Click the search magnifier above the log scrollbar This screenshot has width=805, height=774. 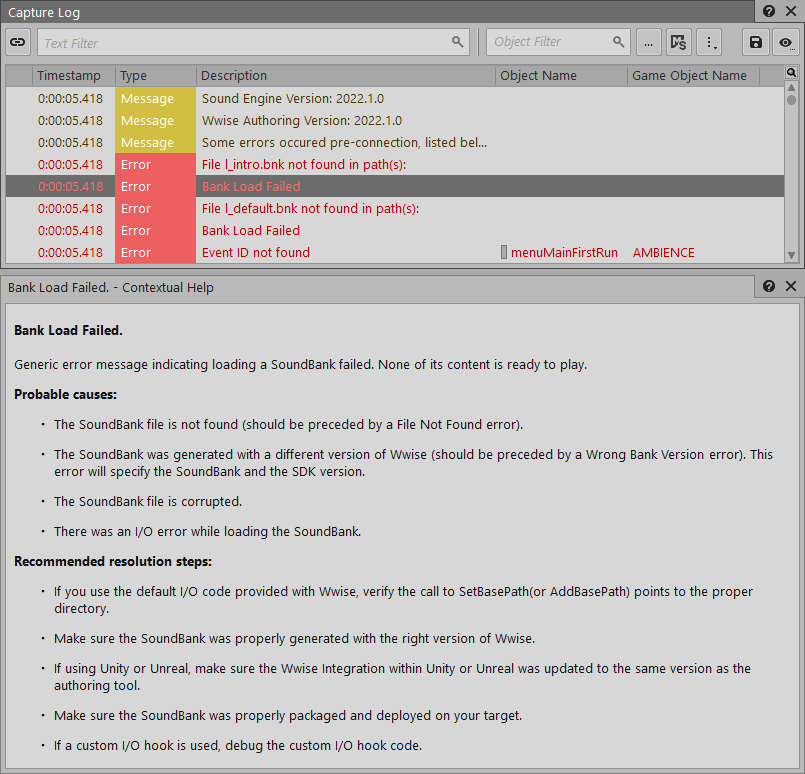point(791,73)
